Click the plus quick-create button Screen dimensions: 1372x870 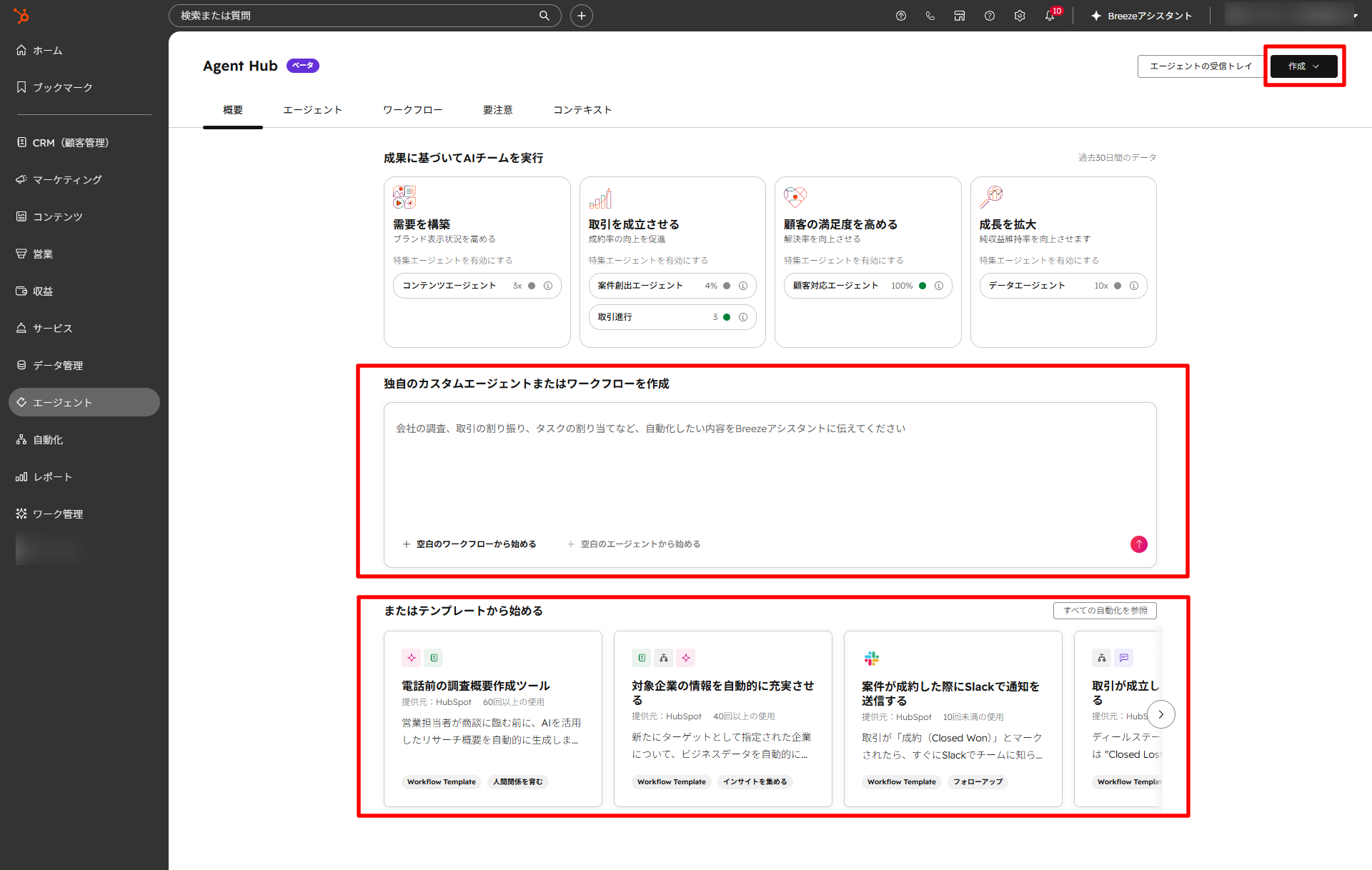(582, 16)
